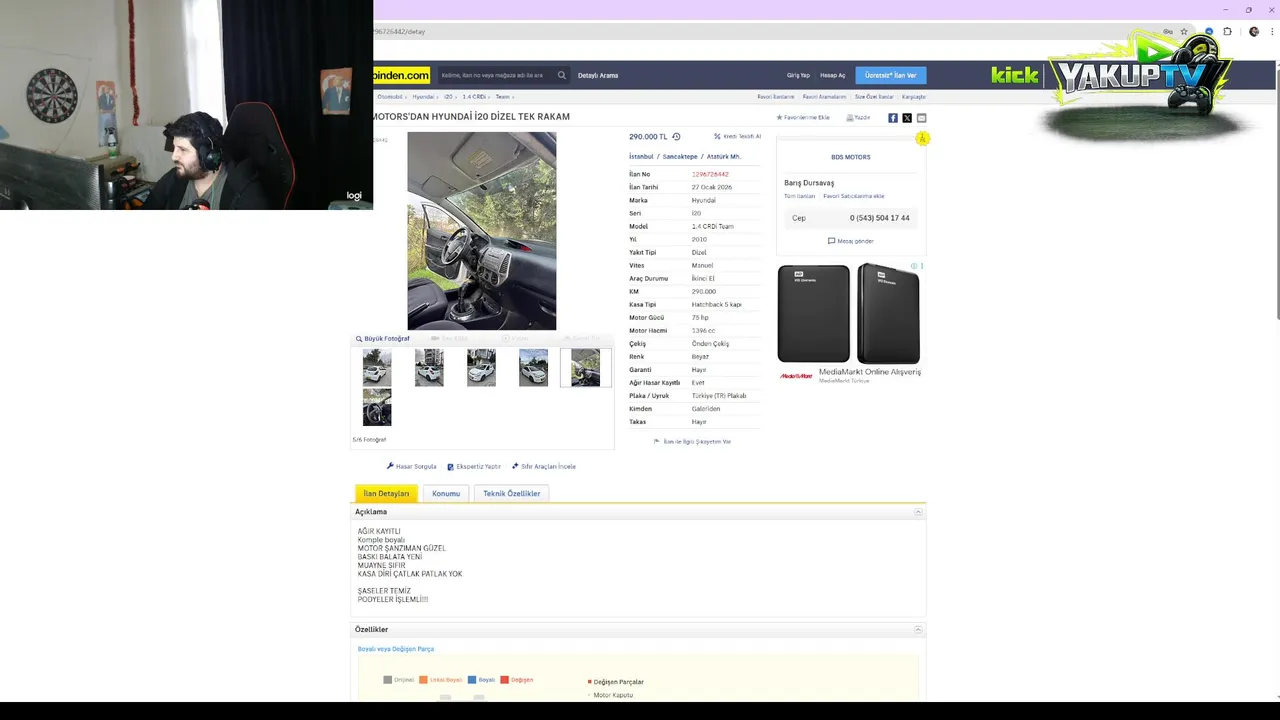Click the Atatürk Mh. location link
The height and width of the screenshot is (720, 1280).
click(x=724, y=157)
